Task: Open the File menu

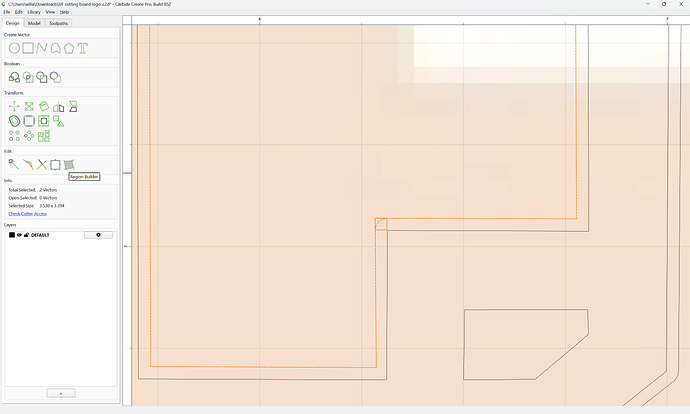Action: pos(7,12)
